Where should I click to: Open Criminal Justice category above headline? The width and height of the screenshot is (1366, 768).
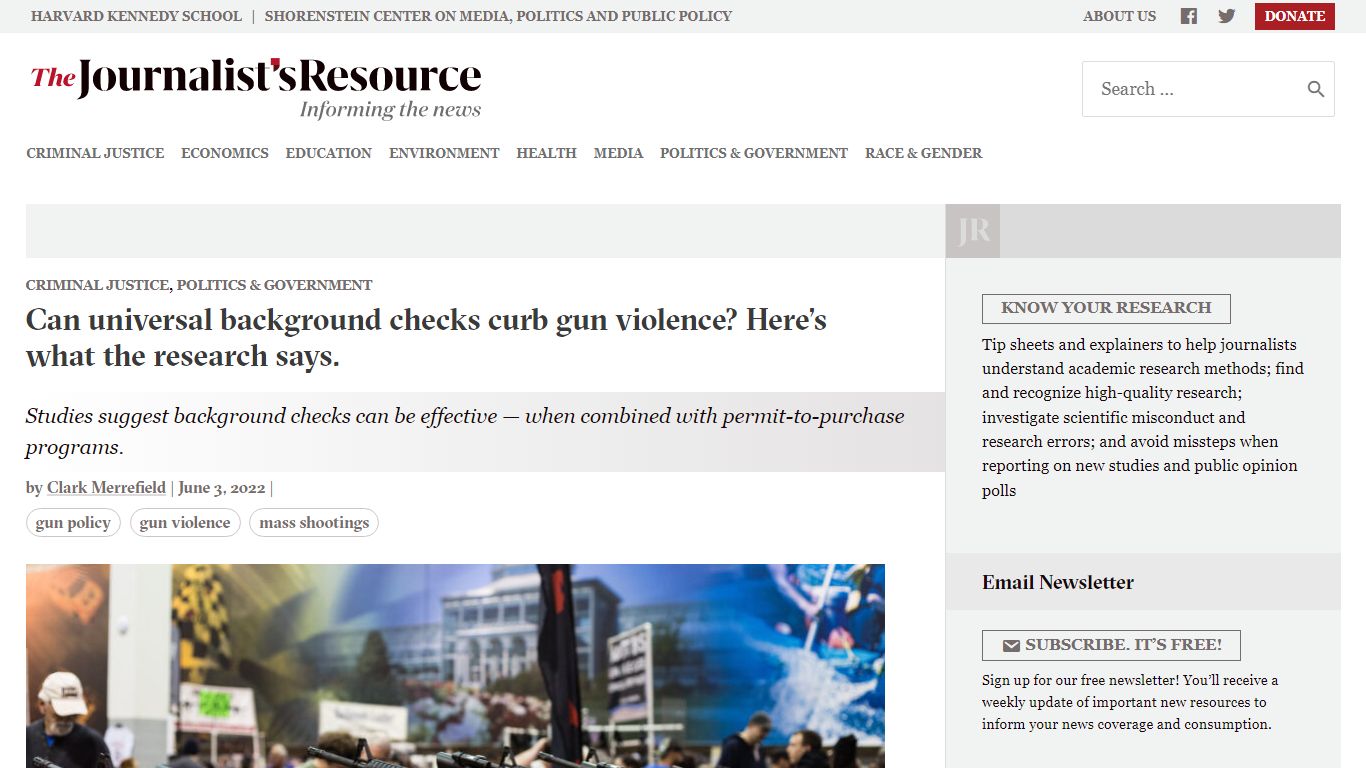97,285
